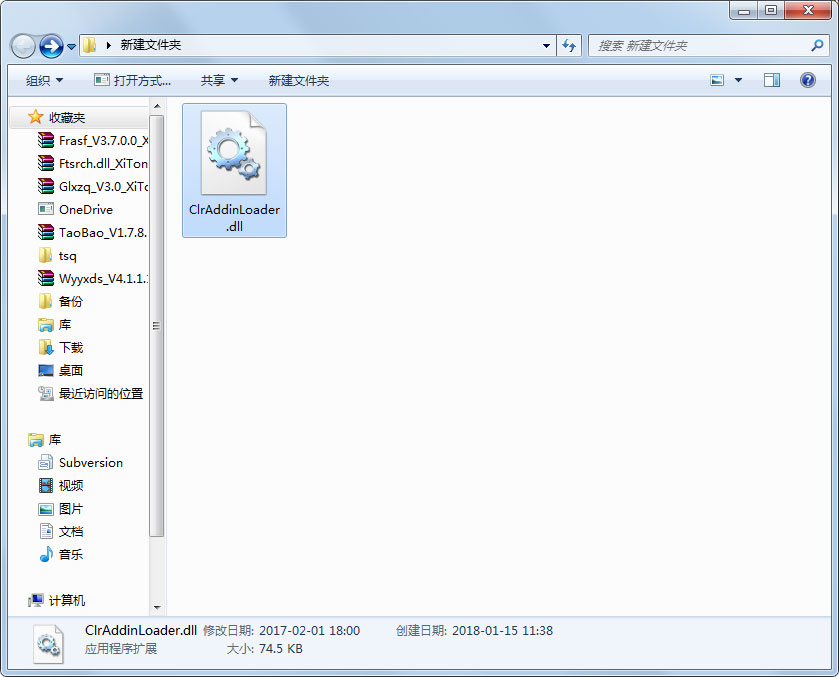
Task: Toggle the preview pane
Action: coord(770,79)
